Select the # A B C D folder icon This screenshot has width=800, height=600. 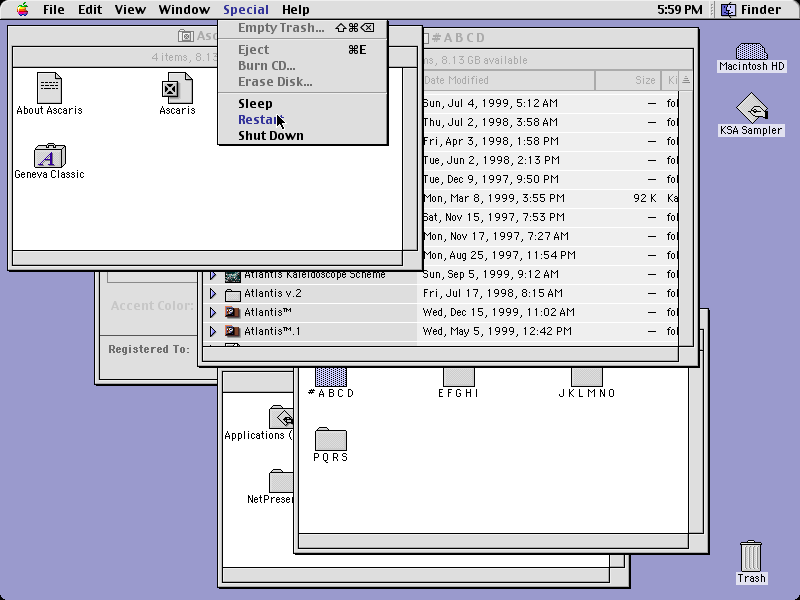tap(331, 377)
